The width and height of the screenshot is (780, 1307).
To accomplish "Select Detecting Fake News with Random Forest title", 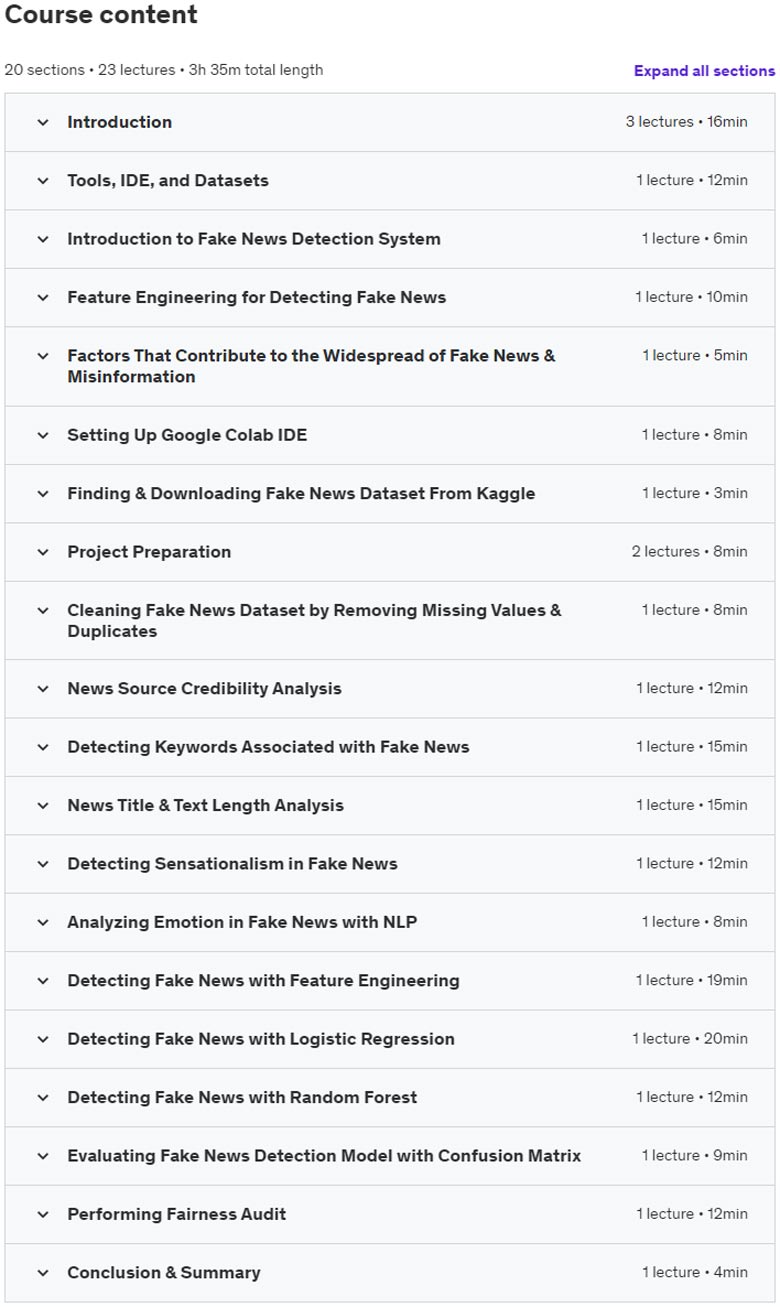I will pyautogui.click(x=242, y=1097).
